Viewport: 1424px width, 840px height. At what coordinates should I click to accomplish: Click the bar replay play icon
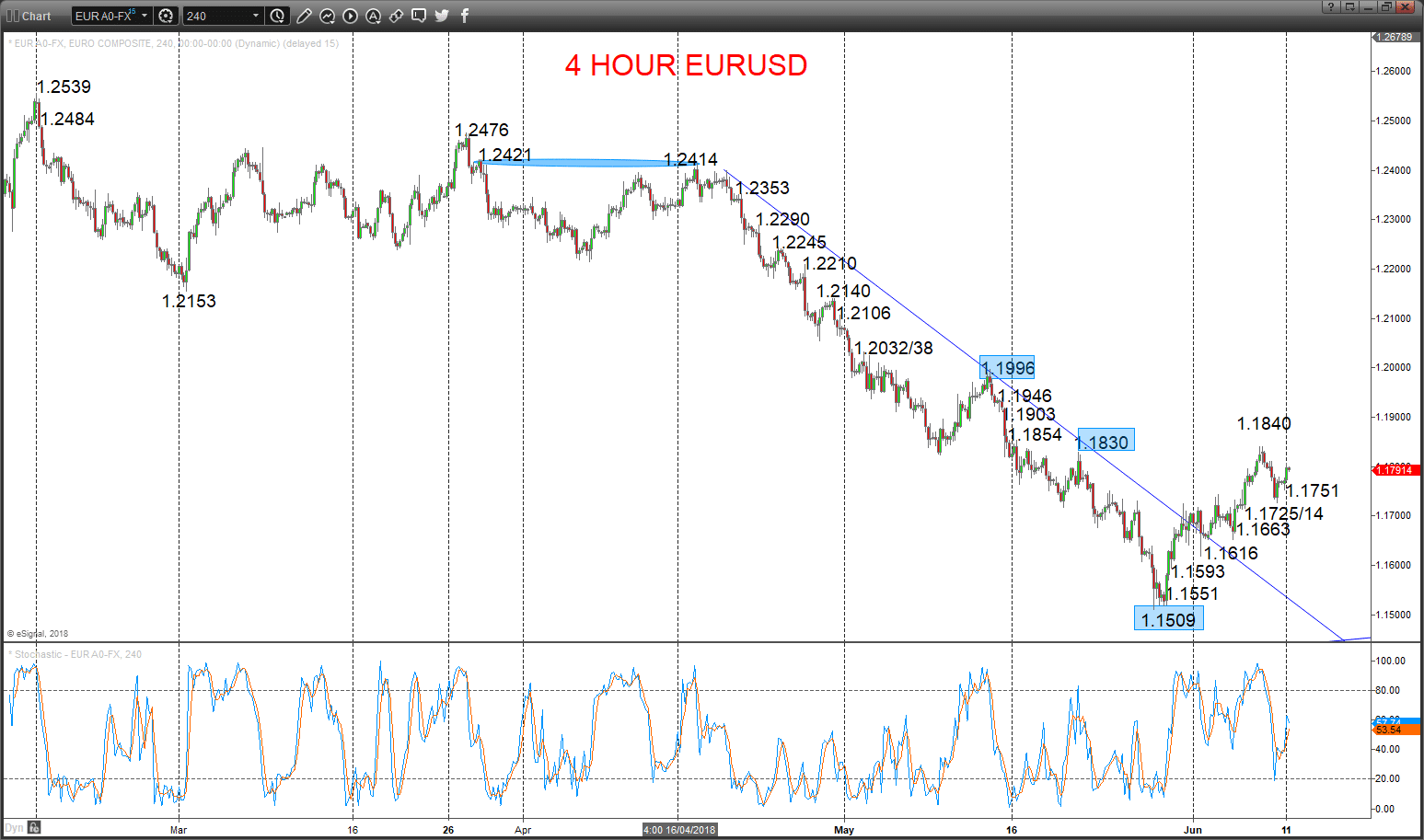[x=350, y=16]
